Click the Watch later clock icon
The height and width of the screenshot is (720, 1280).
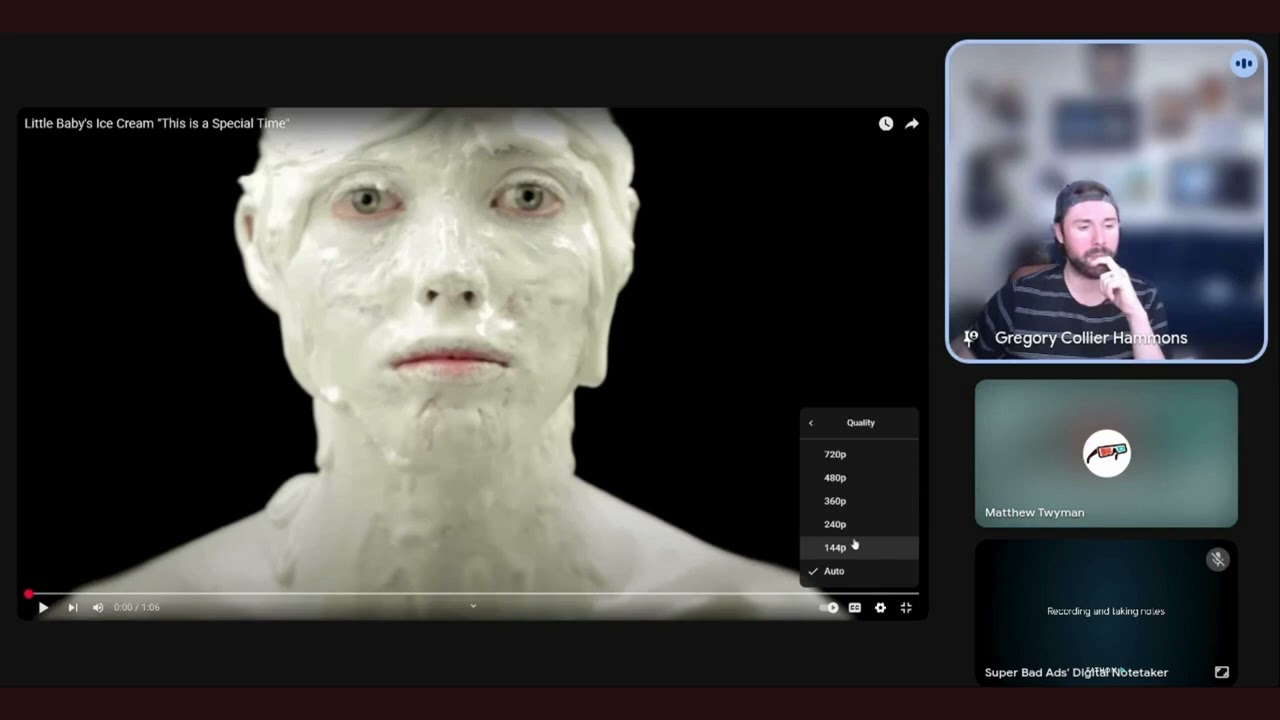point(886,123)
